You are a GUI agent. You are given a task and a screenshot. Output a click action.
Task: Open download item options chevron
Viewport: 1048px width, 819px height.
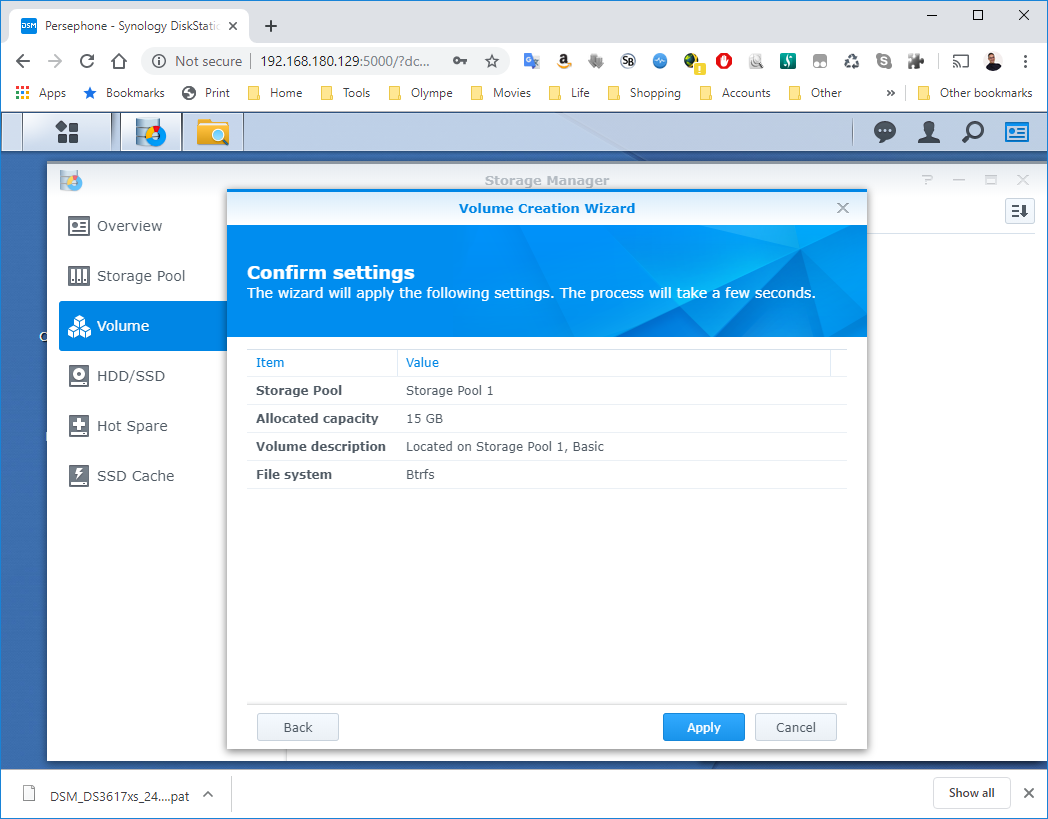click(x=208, y=795)
